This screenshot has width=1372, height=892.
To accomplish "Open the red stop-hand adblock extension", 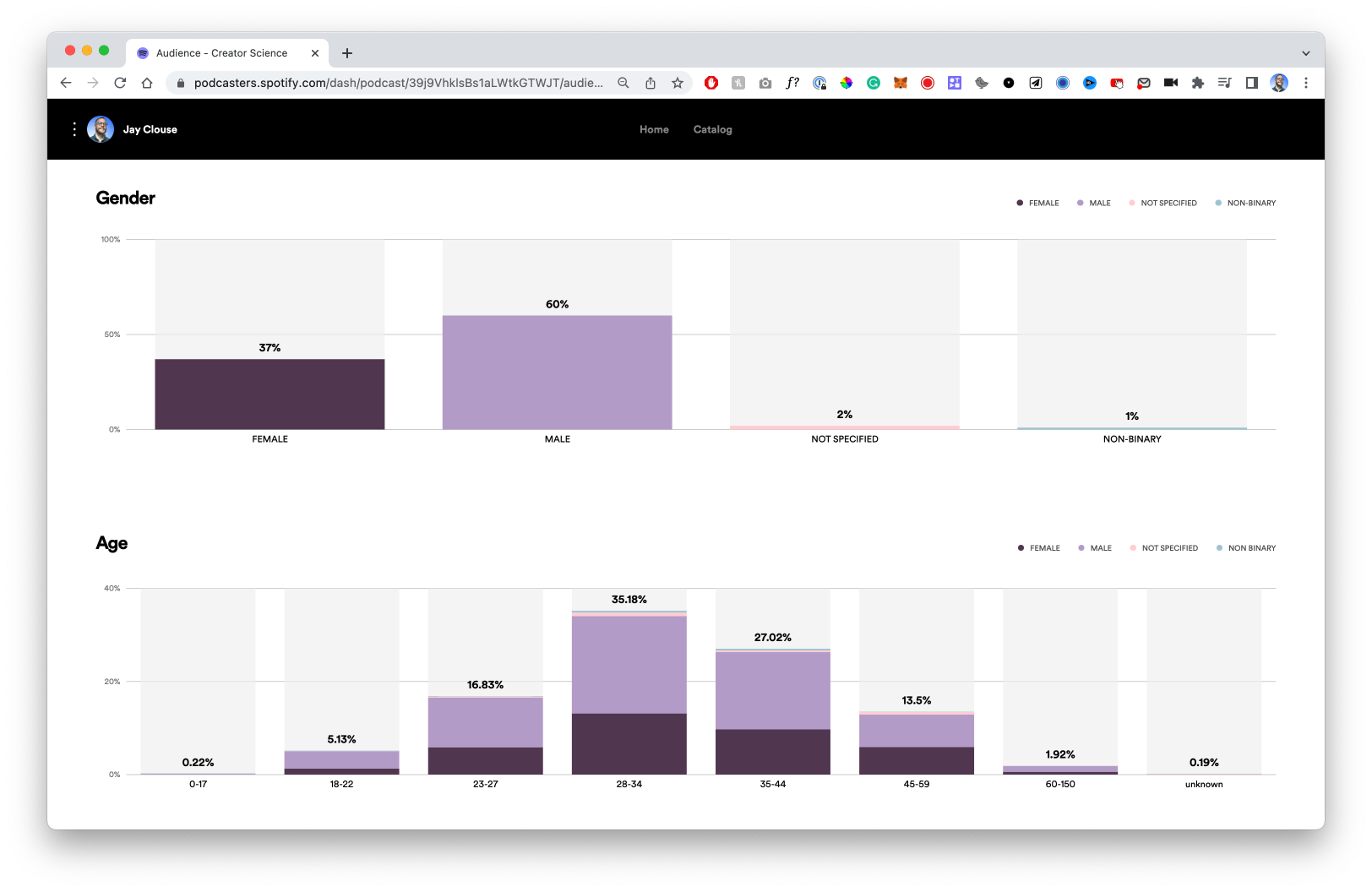I will (x=711, y=83).
